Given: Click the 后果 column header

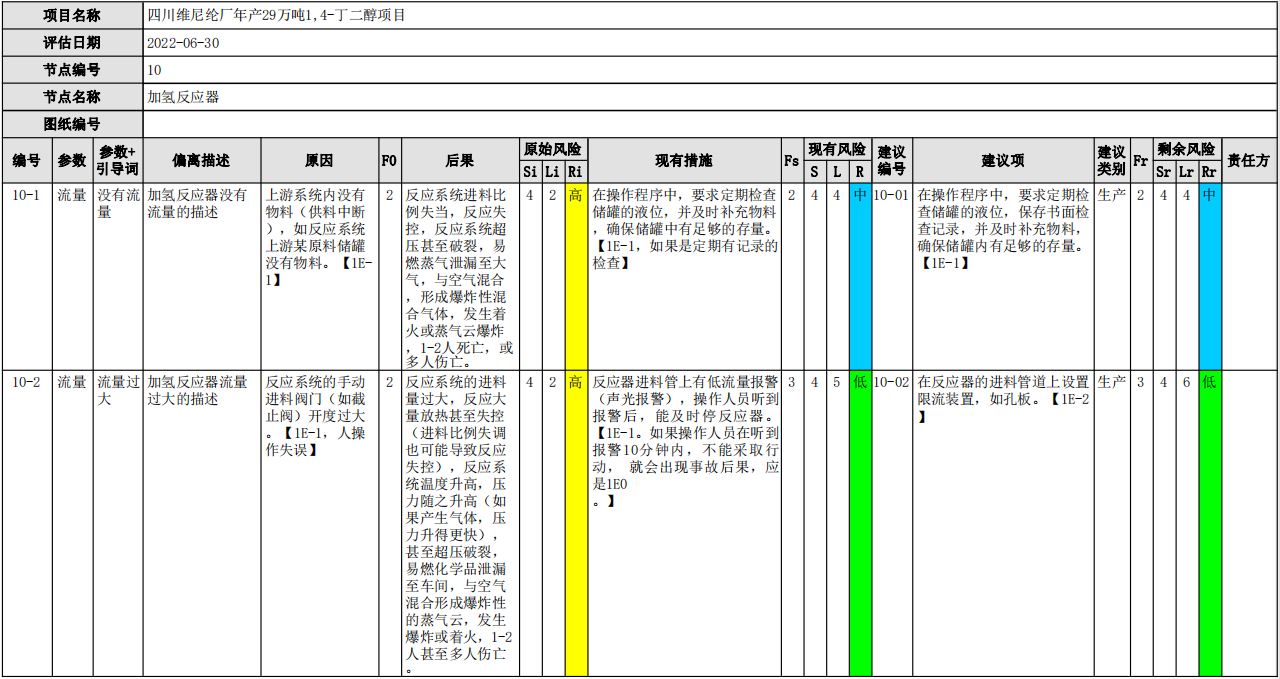Looking at the screenshot, I should pyautogui.click(x=460, y=160).
